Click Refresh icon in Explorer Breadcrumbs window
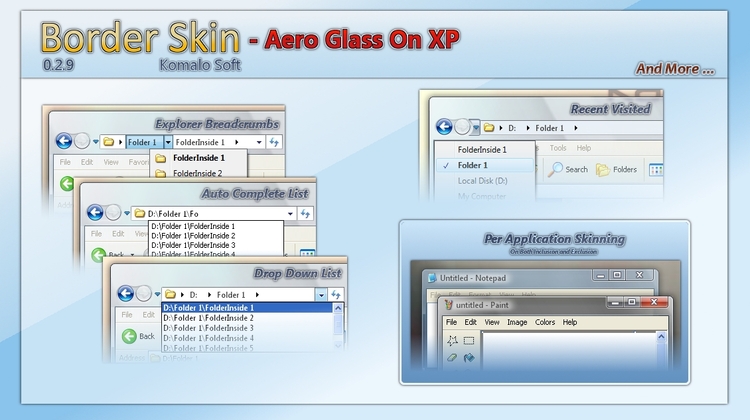750x420 pixels. (x=274, y=142)
